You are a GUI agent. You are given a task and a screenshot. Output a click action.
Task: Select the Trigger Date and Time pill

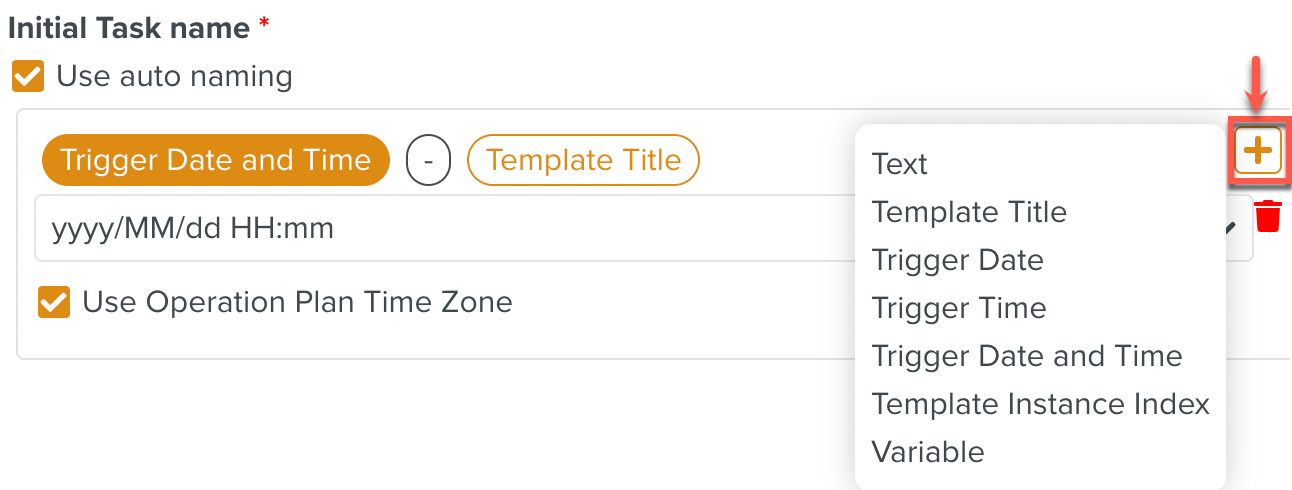click(x=215, y=161)
